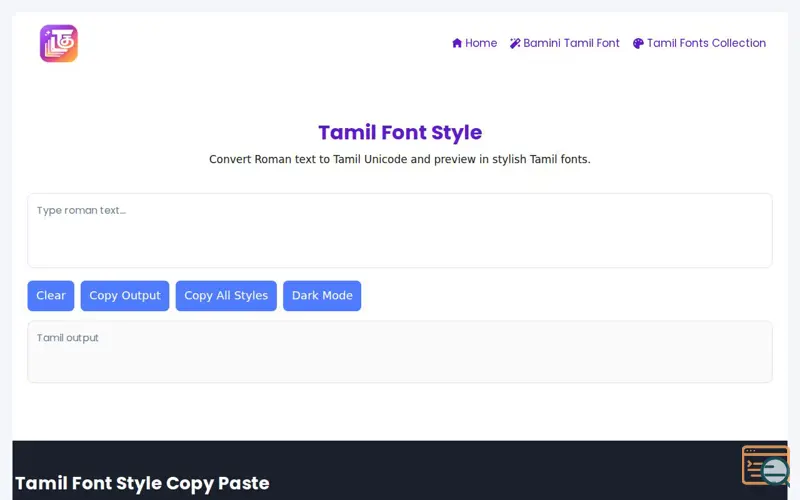Open the Tamil Fonts Collection link
Image resolution: width=800 pixels, height=500 pixels.
pyautogui.click(x=699, y=43)
